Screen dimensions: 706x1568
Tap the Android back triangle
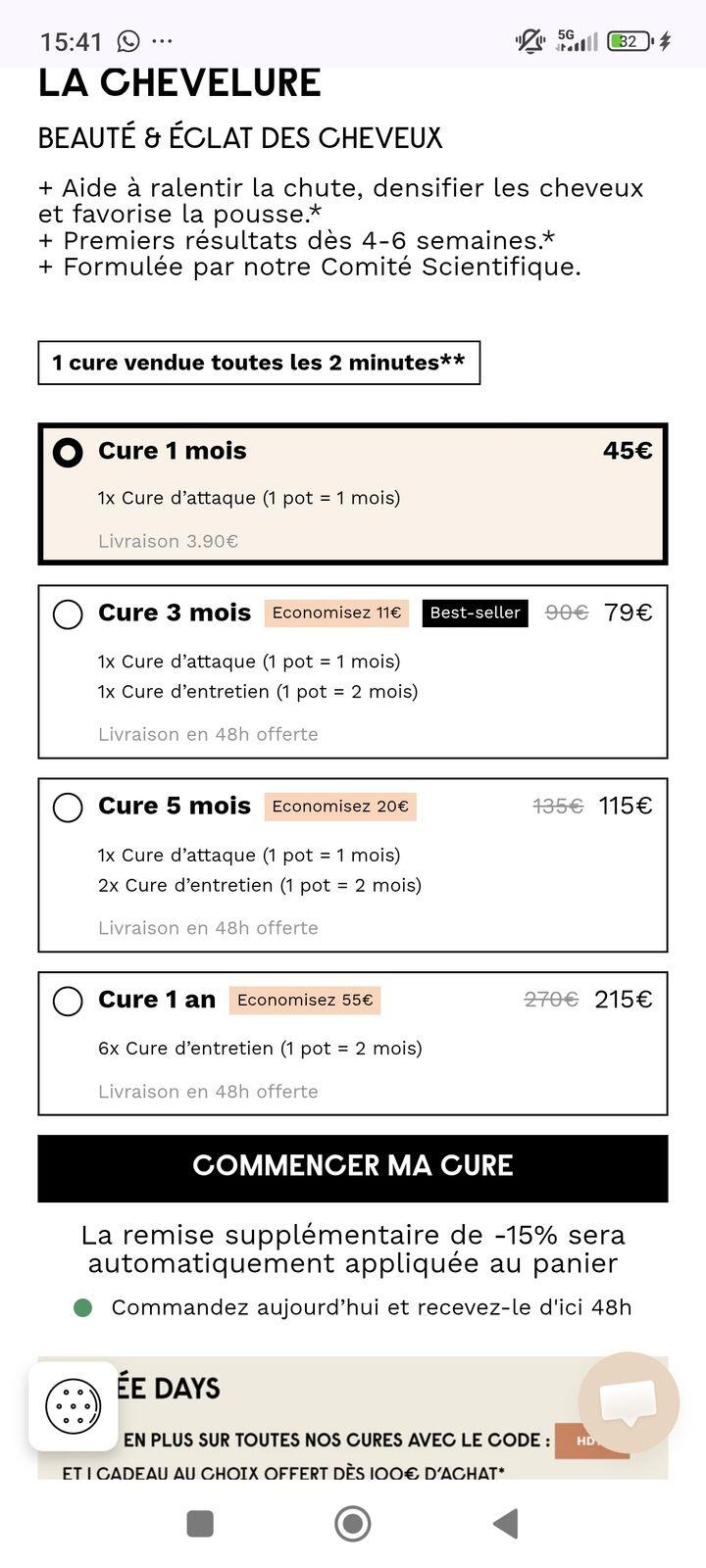coord(505,1523)
